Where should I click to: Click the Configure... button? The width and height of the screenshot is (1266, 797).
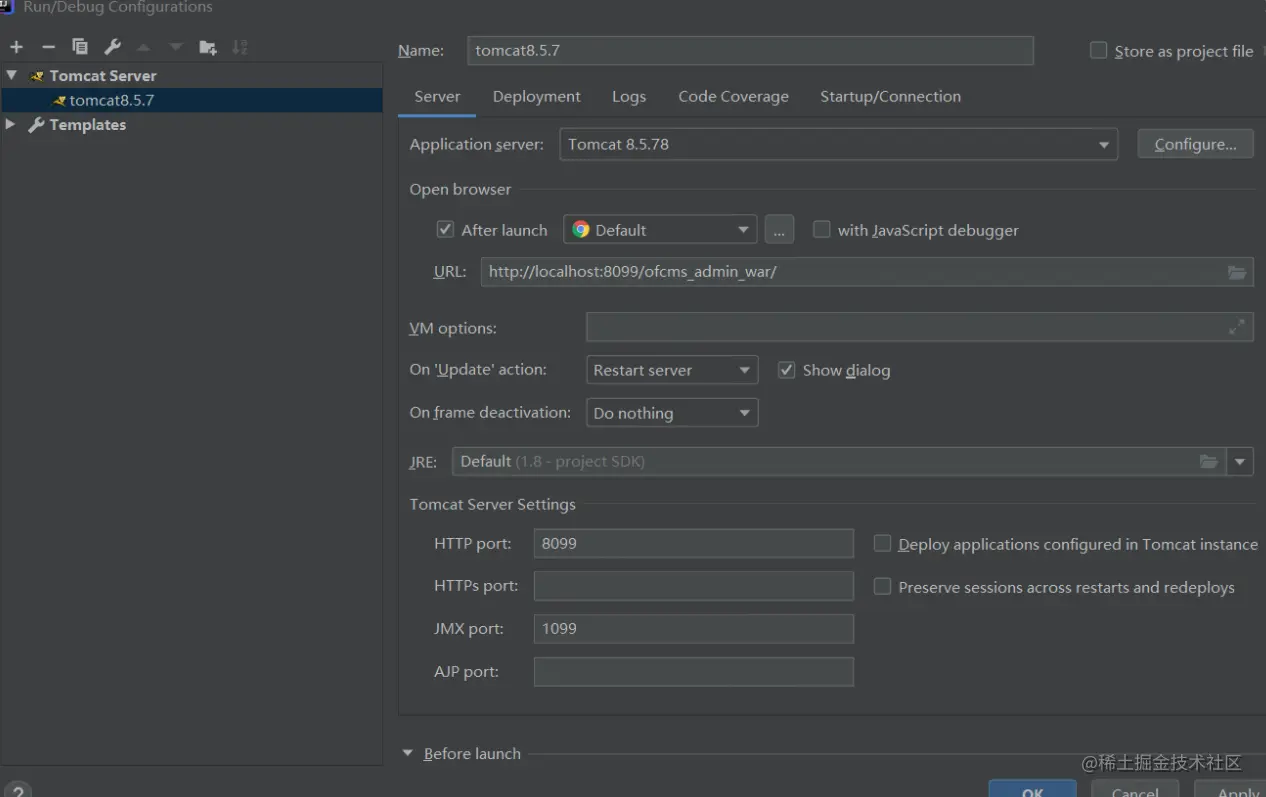(x=1195, y=144)
